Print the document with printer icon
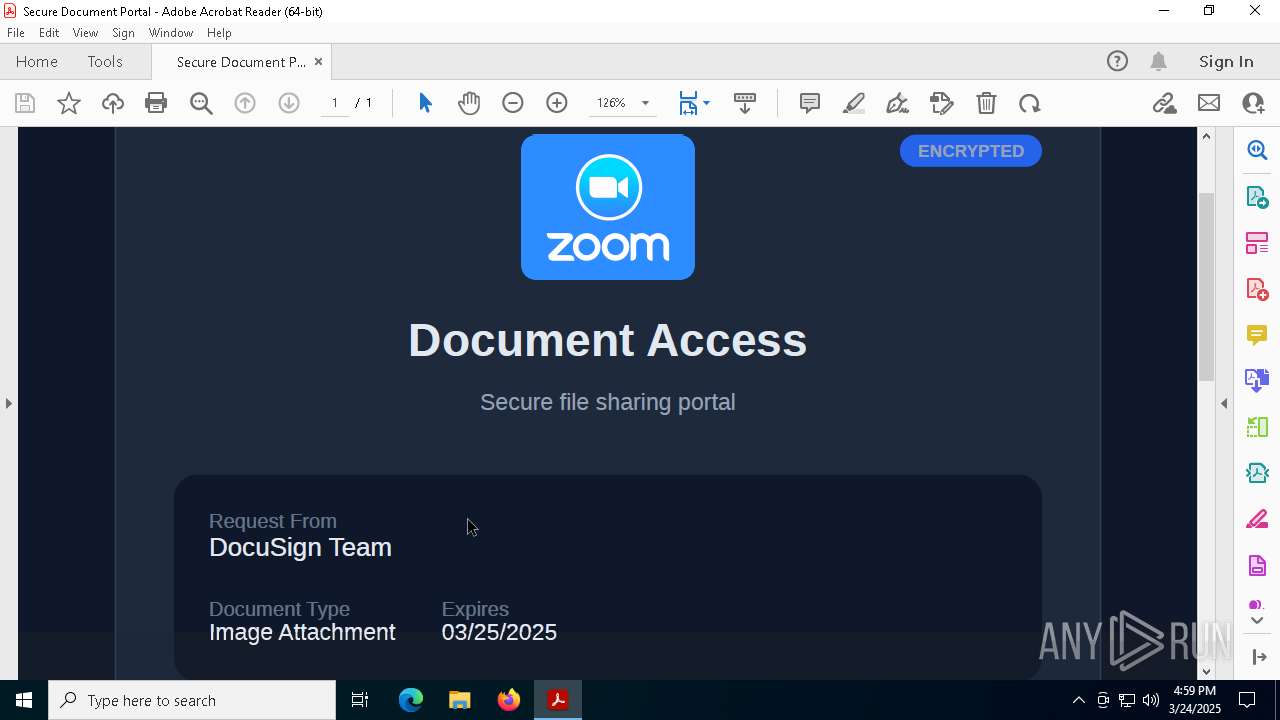The height and width of the screenshot is (720, 1280). [x=156, y=103]
